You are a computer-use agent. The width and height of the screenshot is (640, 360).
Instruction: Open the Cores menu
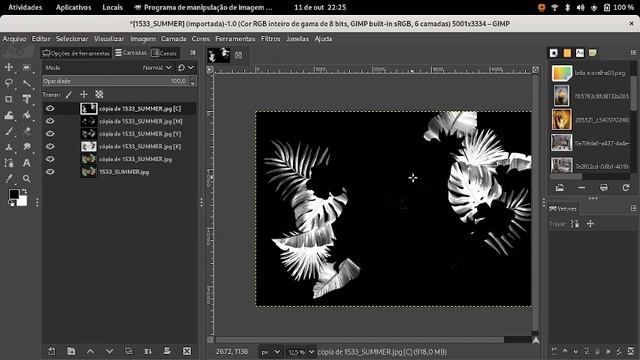(x=200, y=39)
